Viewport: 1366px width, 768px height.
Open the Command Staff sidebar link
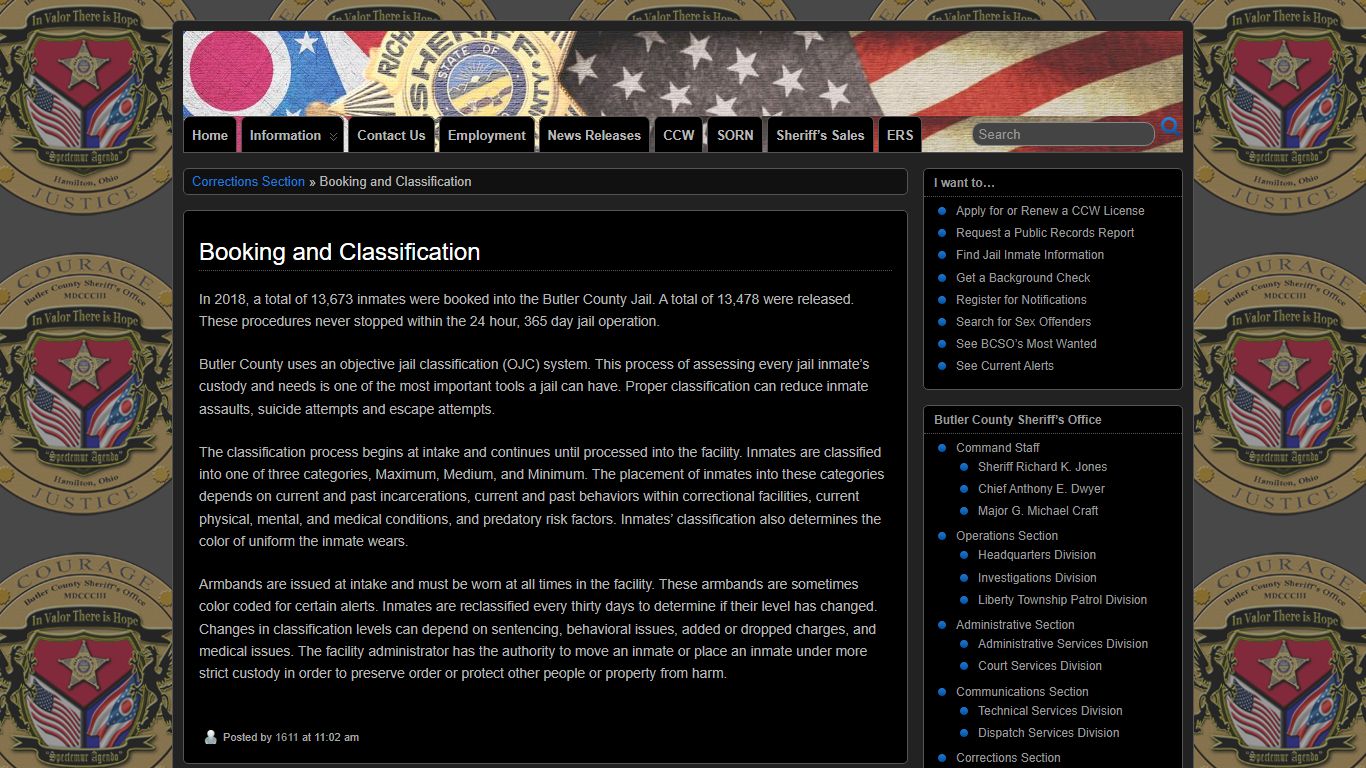998,448
